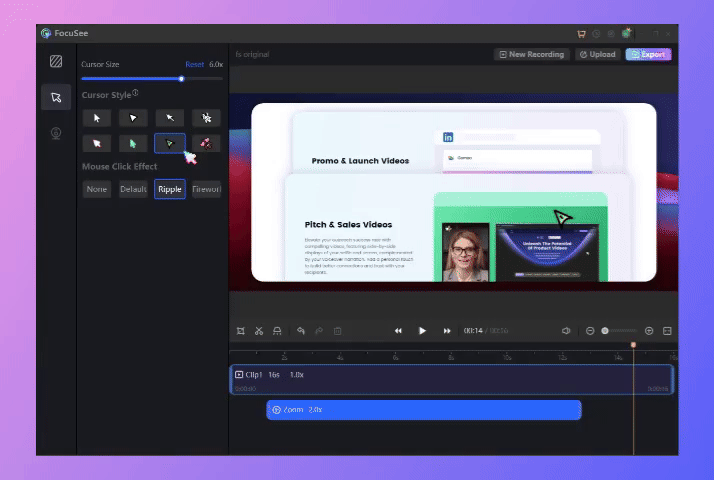
Task: Click the scissors cut icon
Action: click(x=258, y=330)
